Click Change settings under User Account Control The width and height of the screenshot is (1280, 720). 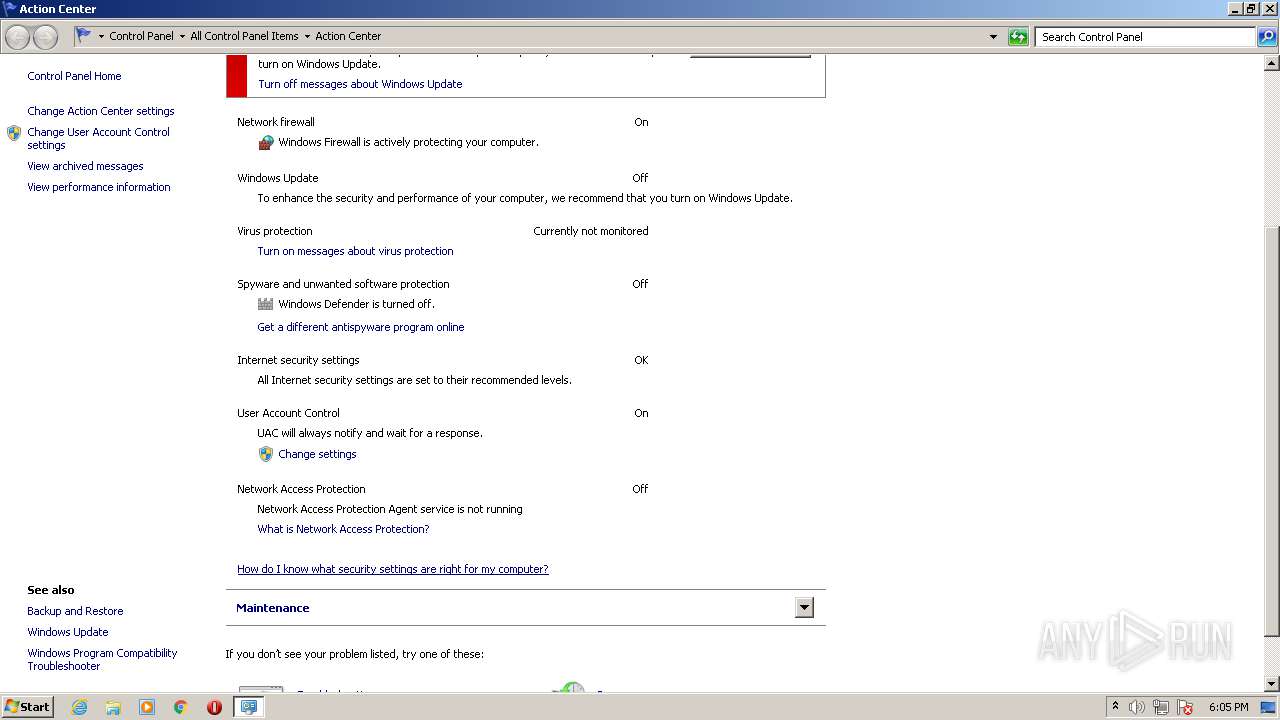[x=317, y=454]
